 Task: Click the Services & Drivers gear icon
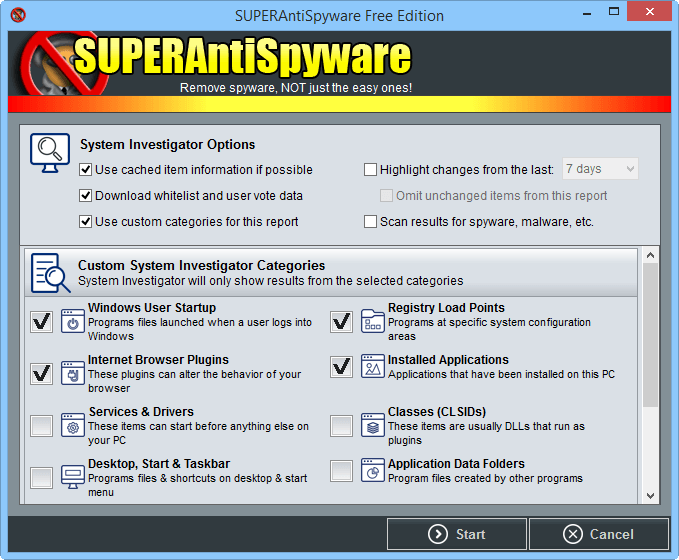pyautogui.click(x=73, y=425)
